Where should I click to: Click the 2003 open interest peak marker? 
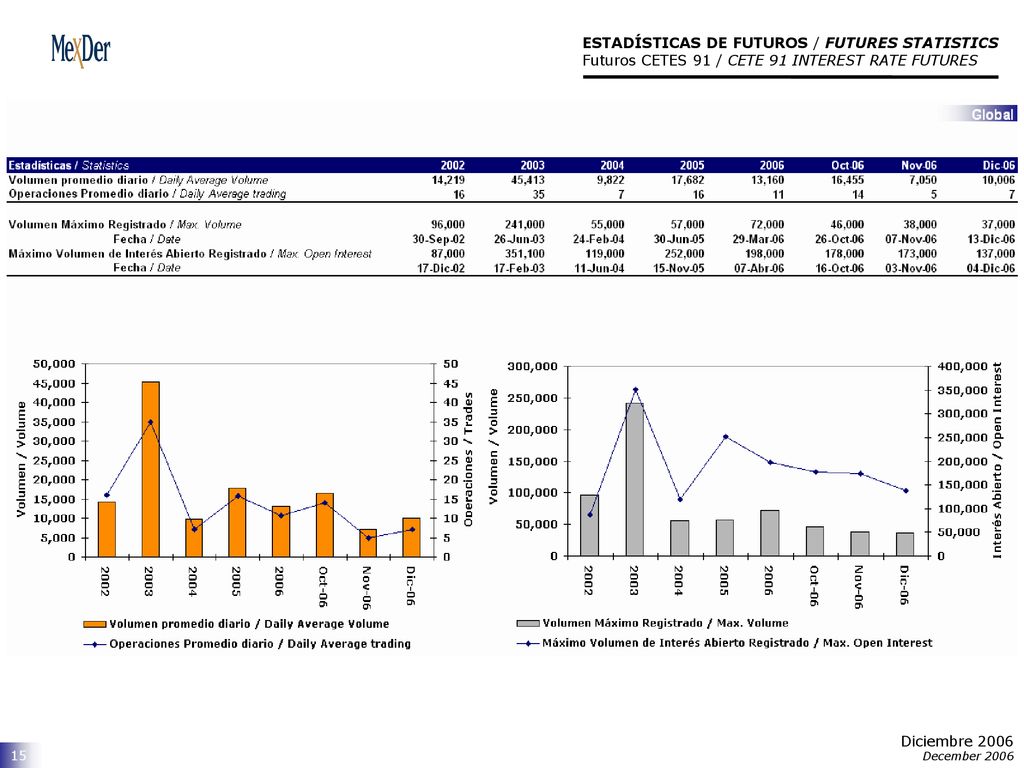coord(635,390)
